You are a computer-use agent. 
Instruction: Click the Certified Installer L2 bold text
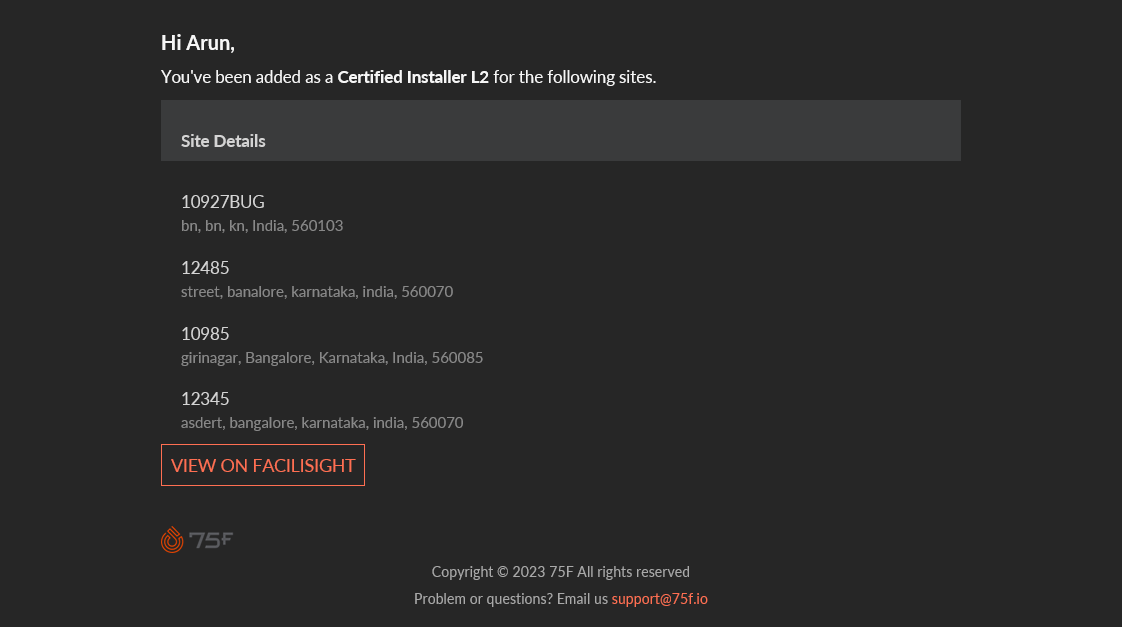[413, 77]
